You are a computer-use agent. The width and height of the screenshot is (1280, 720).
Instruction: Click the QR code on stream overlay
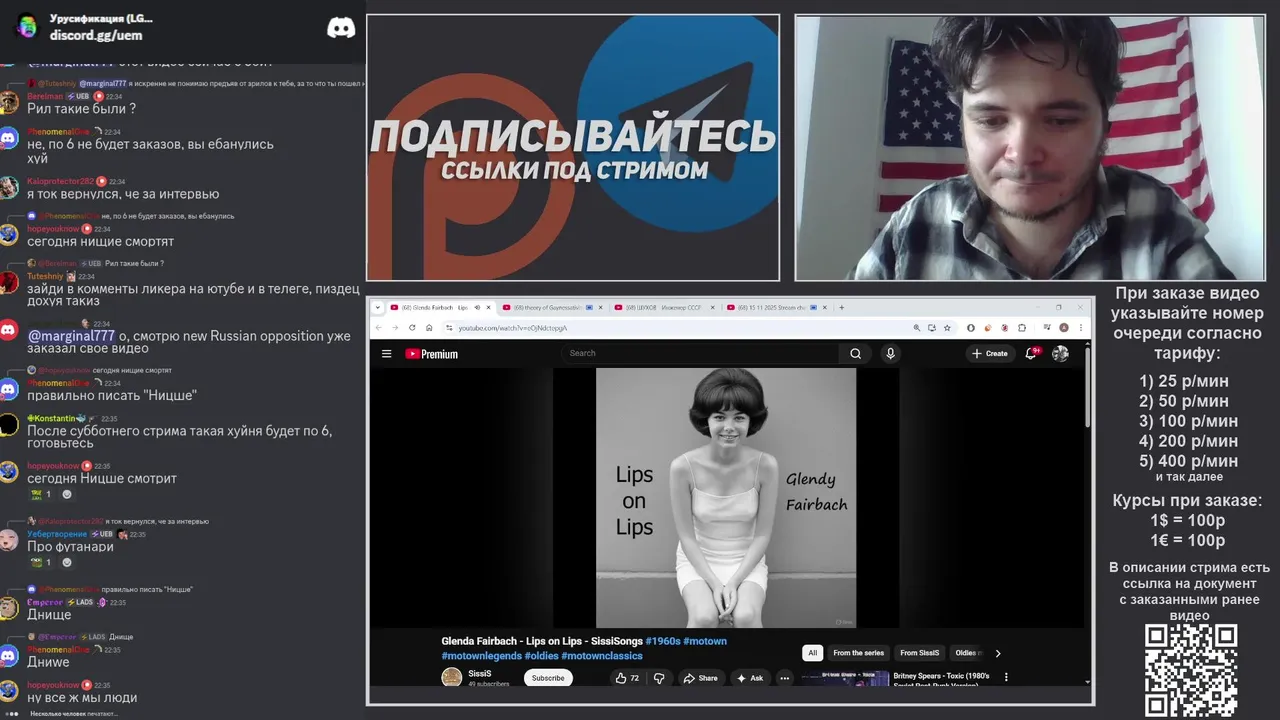pos(1191,670)
